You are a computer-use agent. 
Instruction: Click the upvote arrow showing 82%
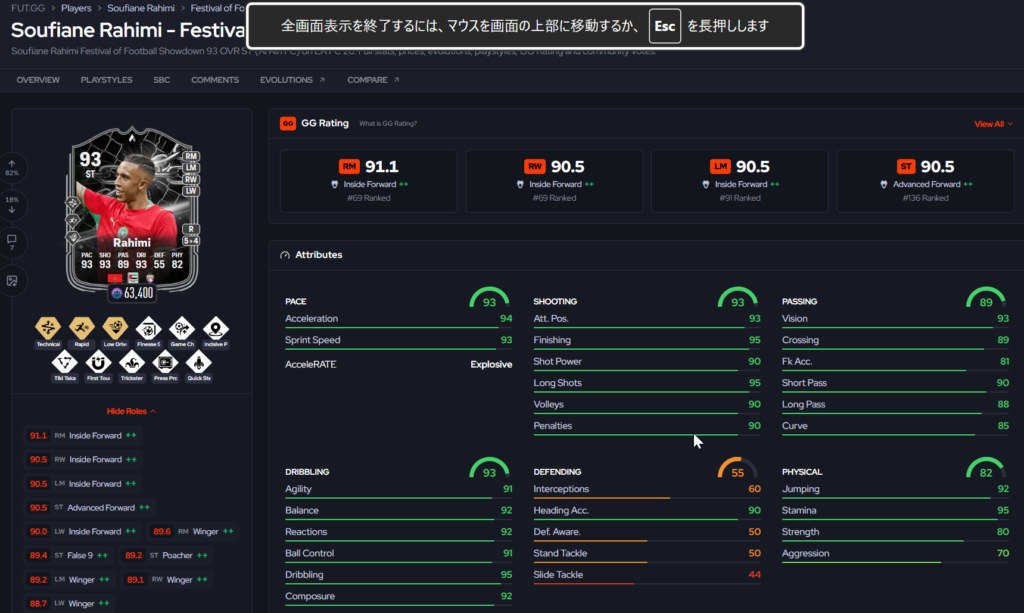(12, 168)
